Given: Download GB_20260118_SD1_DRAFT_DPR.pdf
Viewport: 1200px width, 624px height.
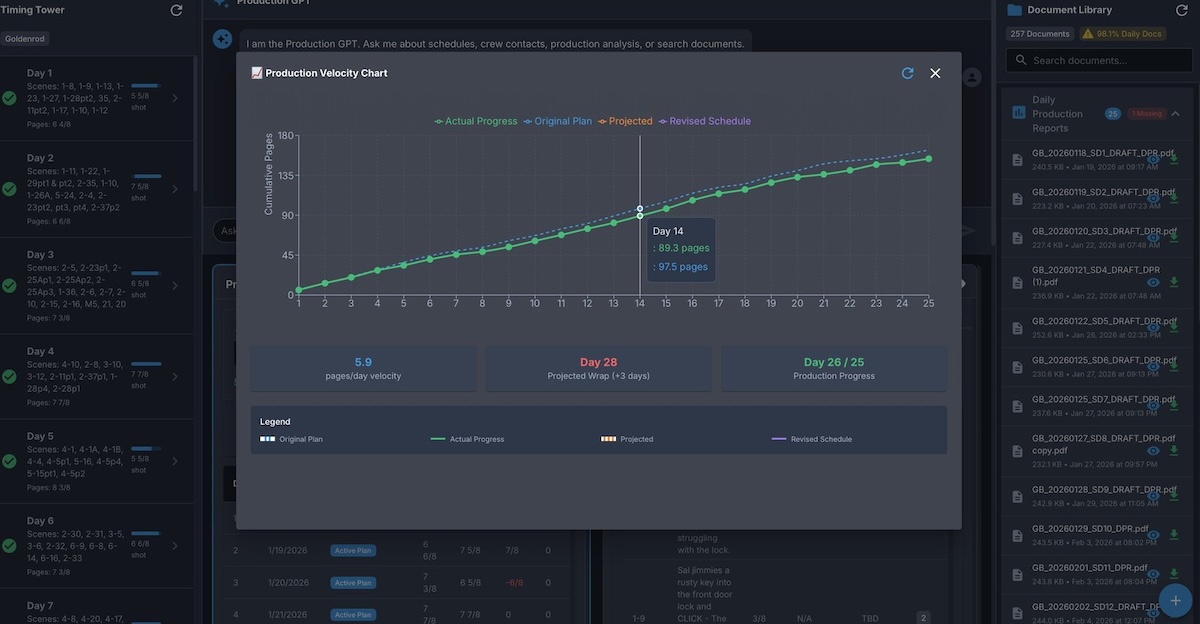Looking at the screenshot, I should pos(1174,159).
